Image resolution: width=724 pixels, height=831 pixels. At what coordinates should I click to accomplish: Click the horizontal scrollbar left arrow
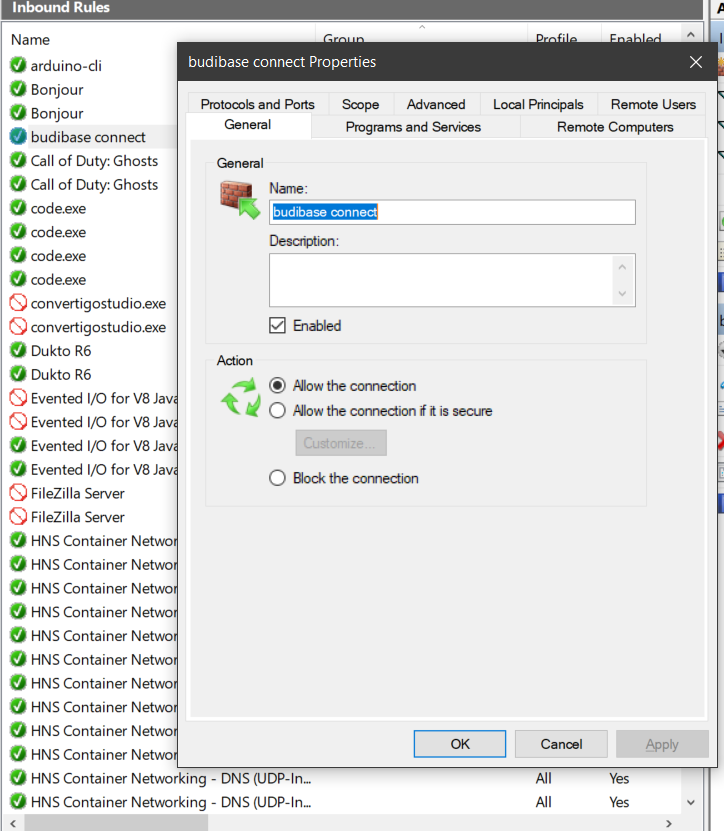pos(13,824)
